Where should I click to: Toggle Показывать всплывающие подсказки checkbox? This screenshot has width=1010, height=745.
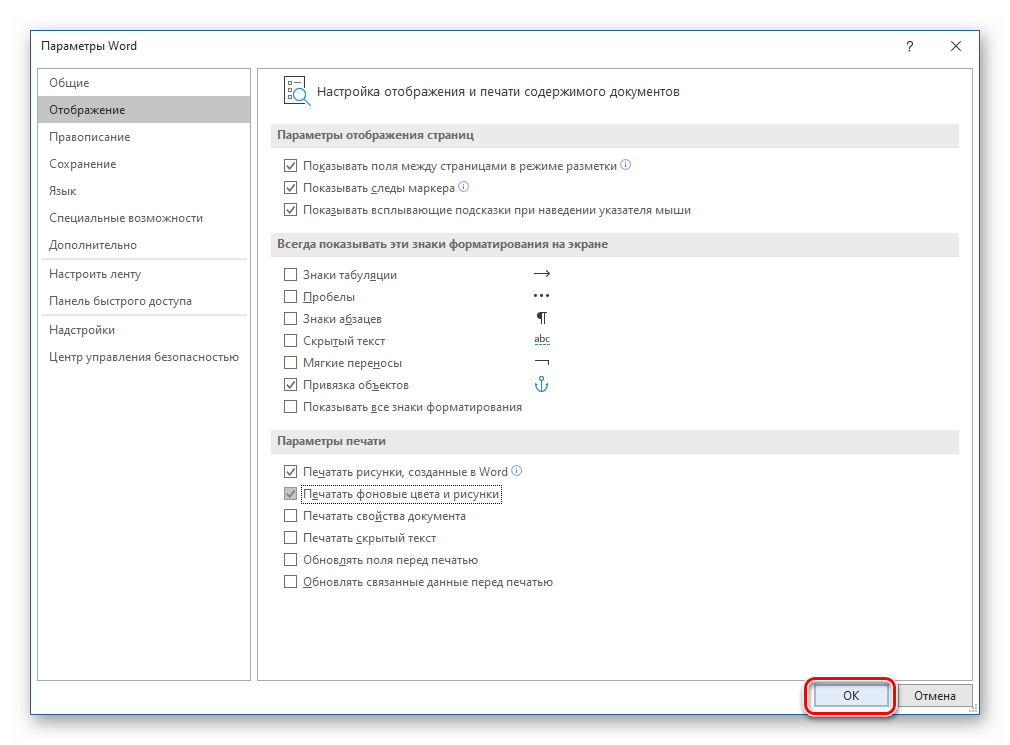pyautogui.click(x=291, y=210)
